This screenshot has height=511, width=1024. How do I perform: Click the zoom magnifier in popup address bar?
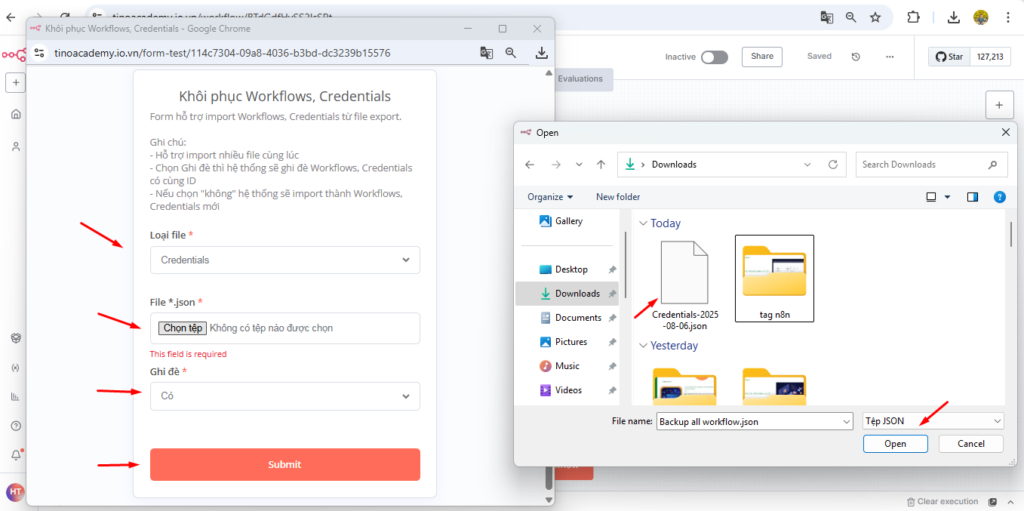511,53
